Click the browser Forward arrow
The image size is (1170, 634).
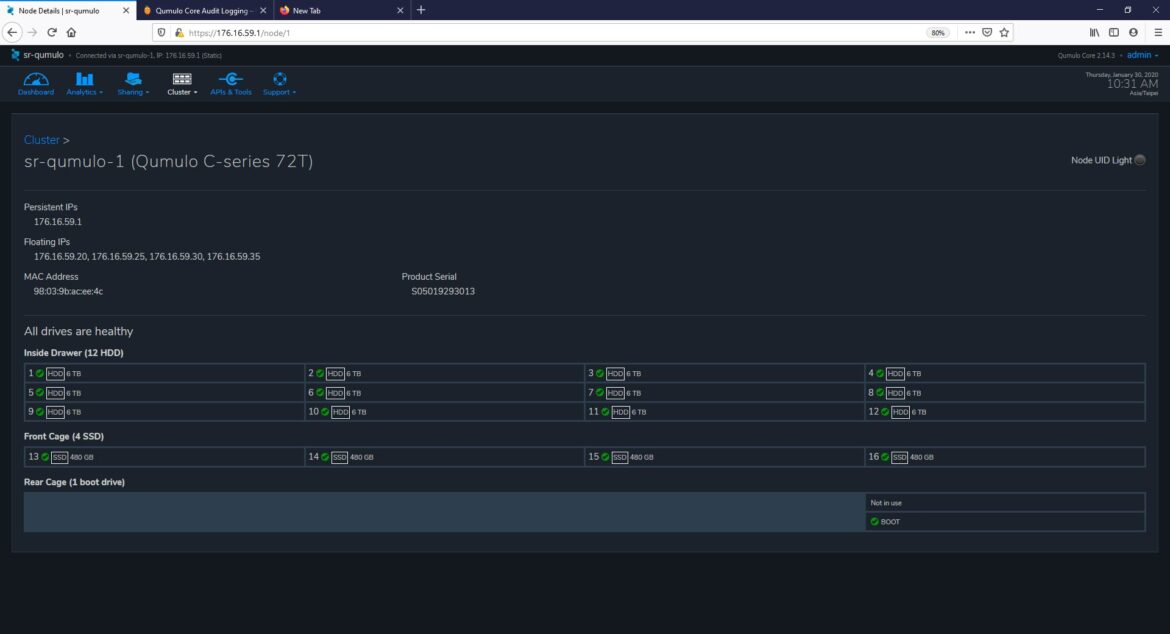pyautogui.click(x=32, y=32)
